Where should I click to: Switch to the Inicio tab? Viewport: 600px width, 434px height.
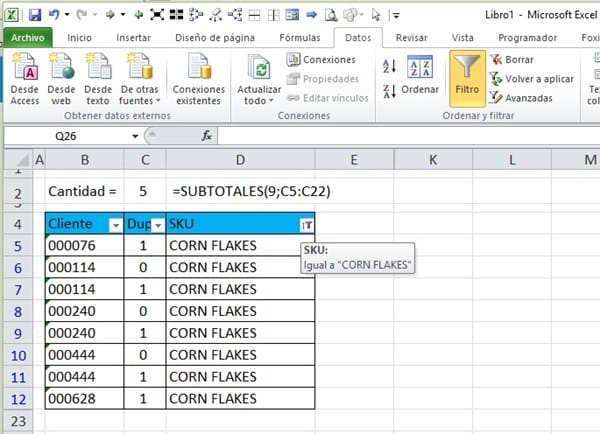pos(79,38)
